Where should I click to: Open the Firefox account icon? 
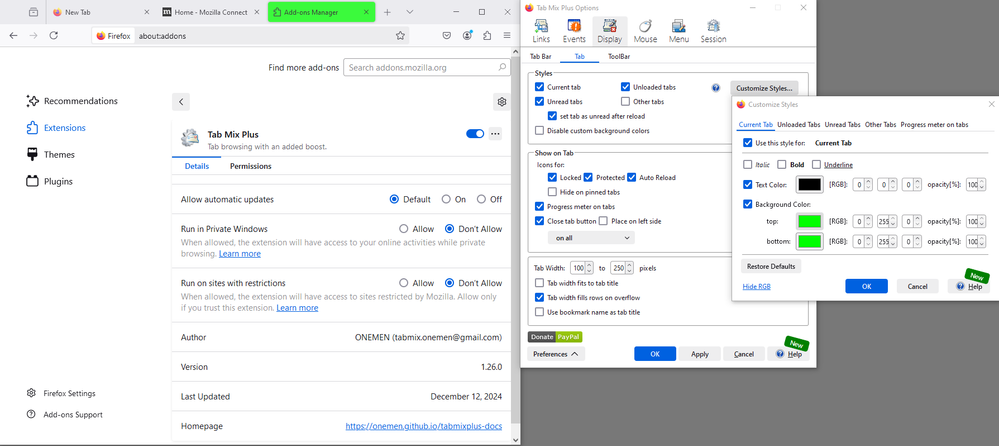(468, 36)
